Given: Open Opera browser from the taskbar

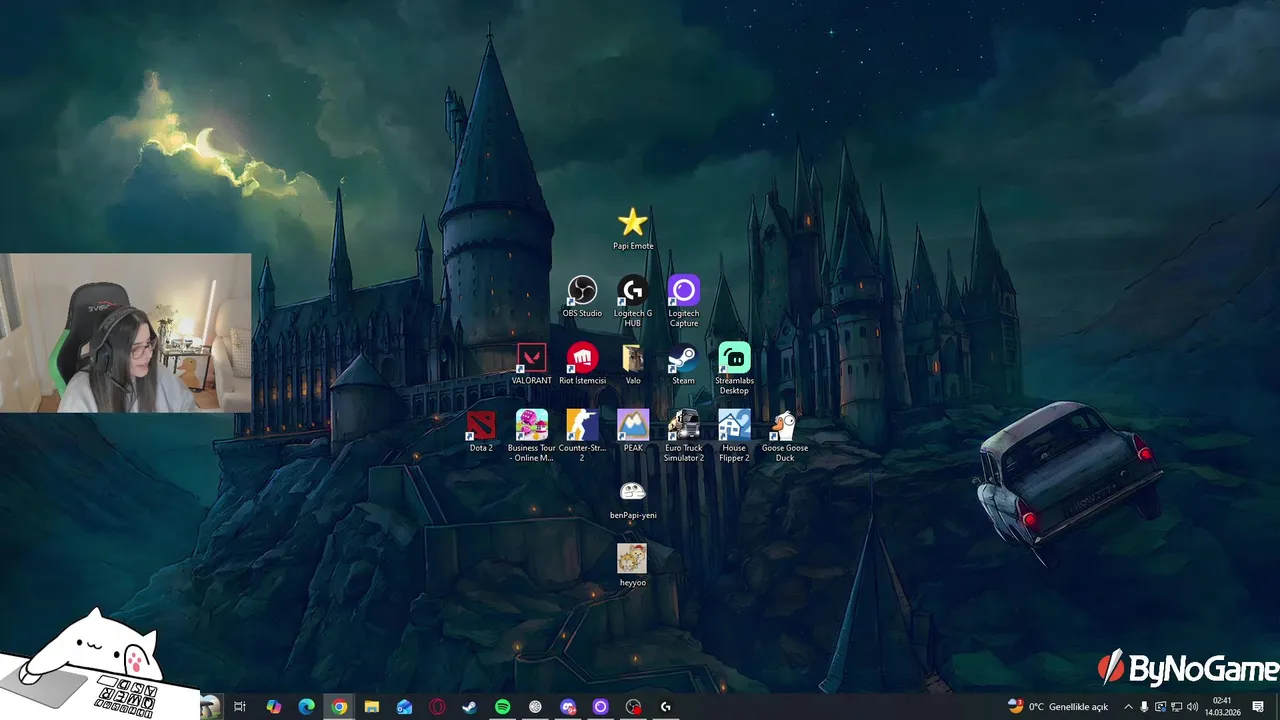Looking at the screenshot, I should (437, 707).
